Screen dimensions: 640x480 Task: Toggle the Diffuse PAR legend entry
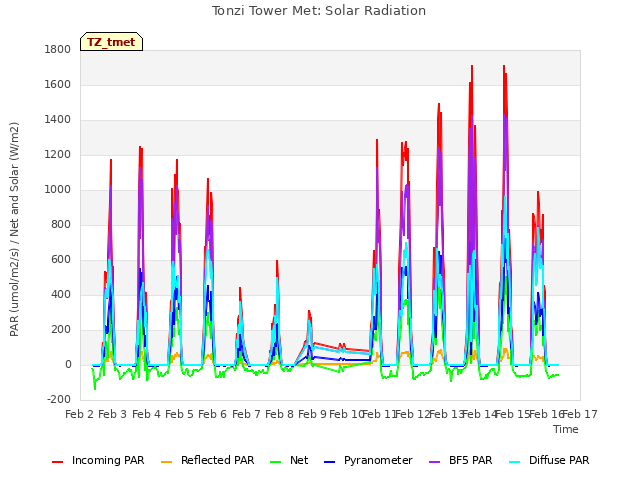click(x=549, y=460)
